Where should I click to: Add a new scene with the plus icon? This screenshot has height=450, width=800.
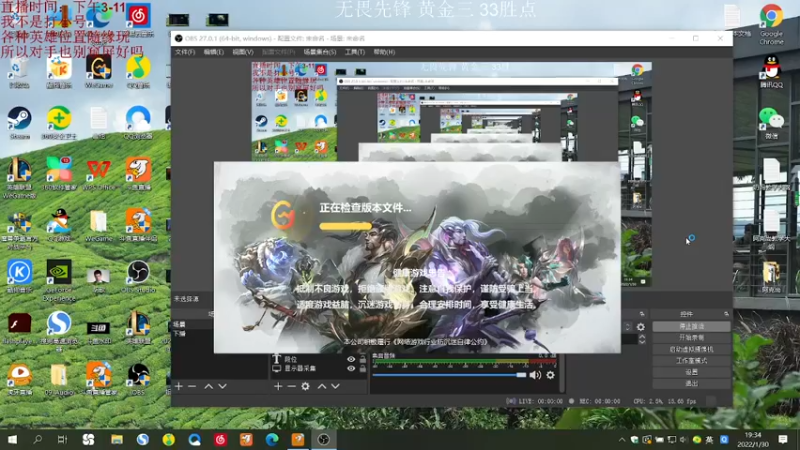(x=179, y=386)
